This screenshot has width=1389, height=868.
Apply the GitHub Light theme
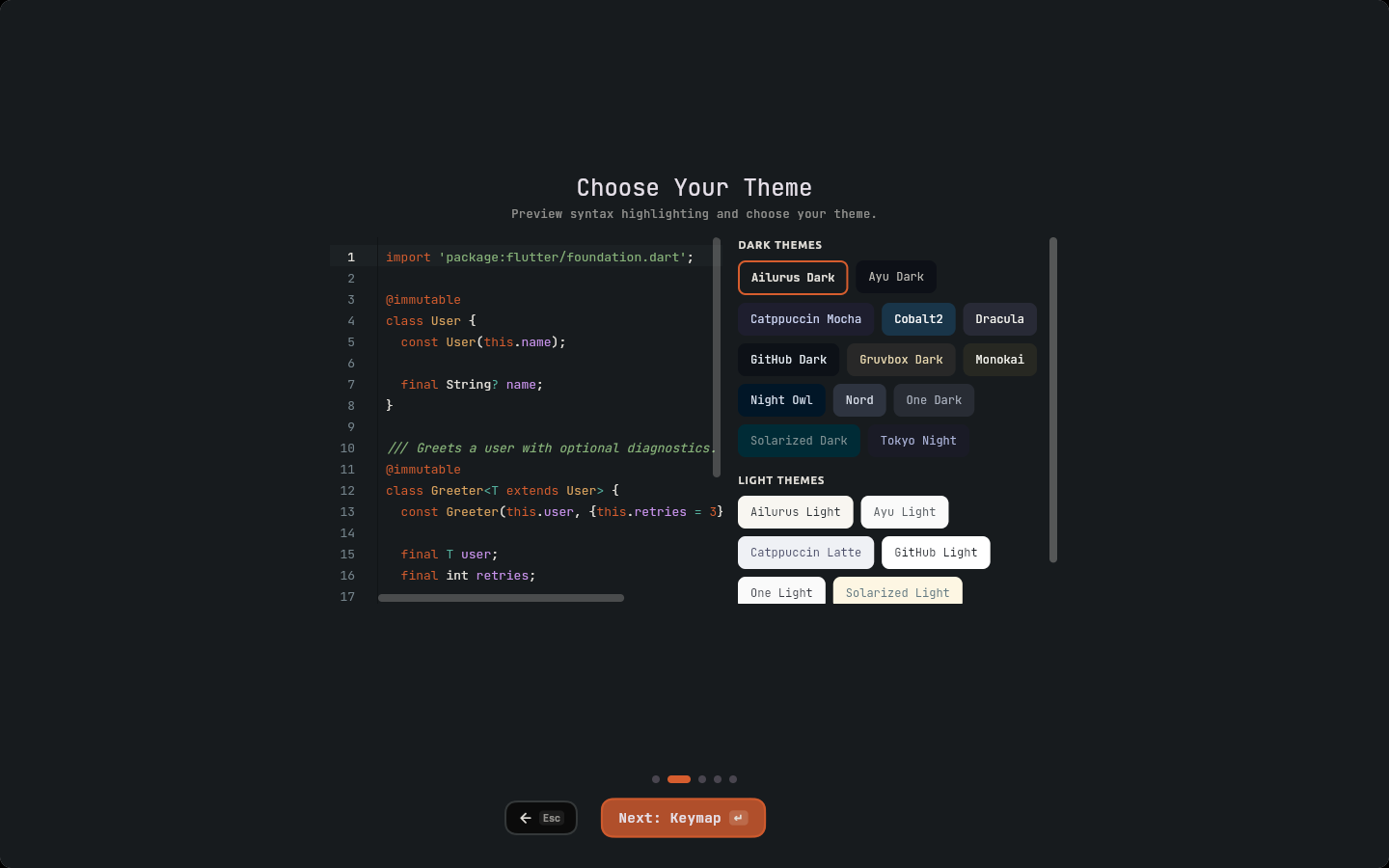[936, 553]
